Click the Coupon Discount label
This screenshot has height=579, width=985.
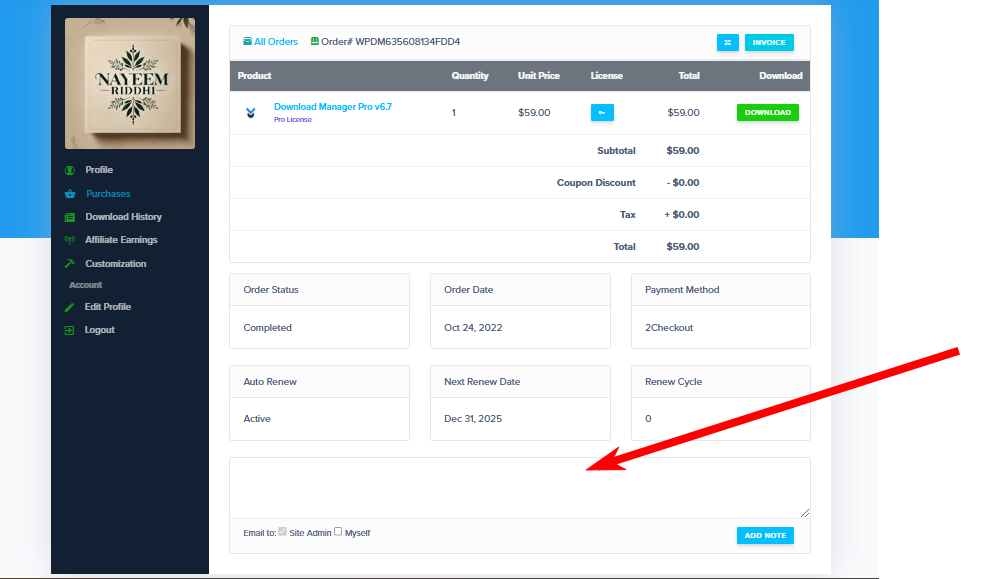(596, 183)
